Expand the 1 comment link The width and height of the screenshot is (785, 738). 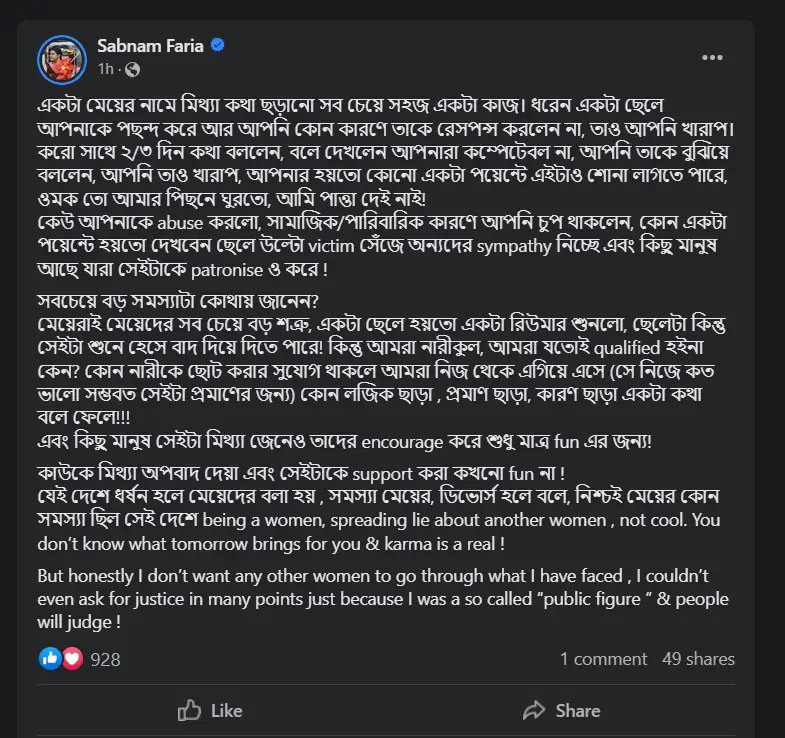[x=603, y=659]
